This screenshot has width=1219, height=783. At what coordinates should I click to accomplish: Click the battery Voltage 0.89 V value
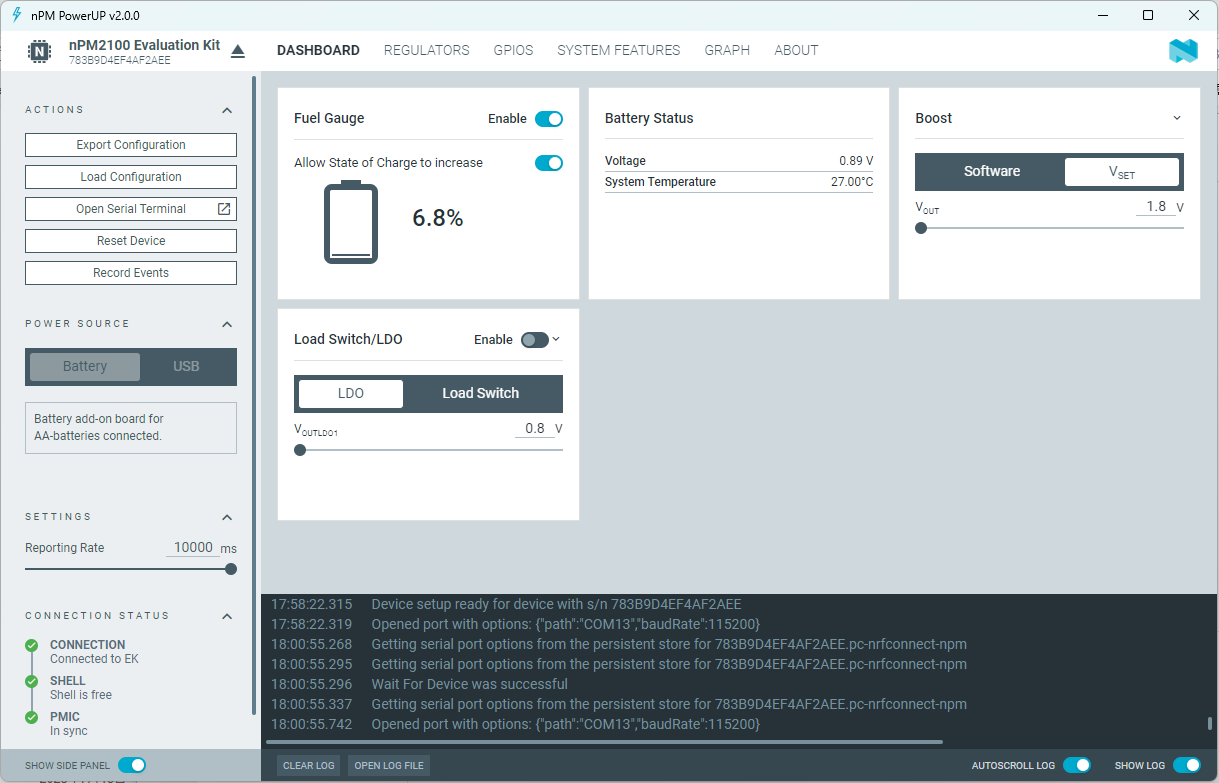tap(856, 161)
